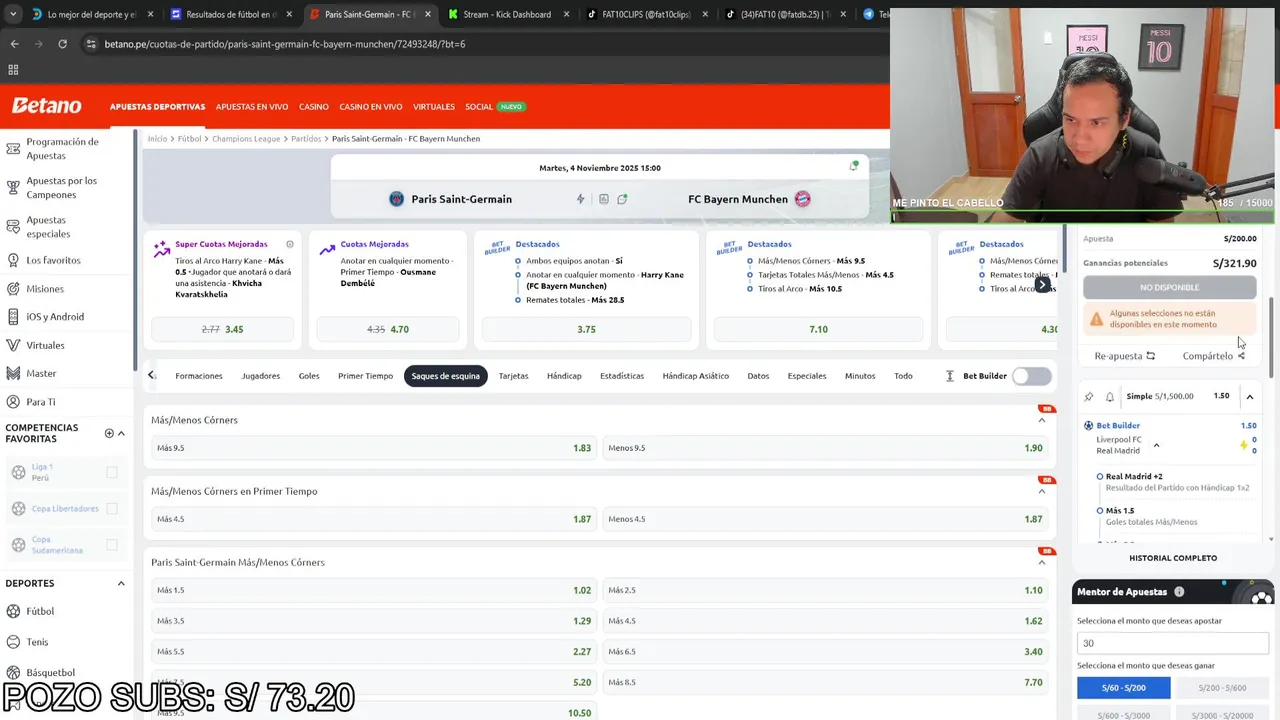Toggle the Bet Builder switch
Image resolution: width=1280 pixels, height=720 pixels.
point(1031,376)
